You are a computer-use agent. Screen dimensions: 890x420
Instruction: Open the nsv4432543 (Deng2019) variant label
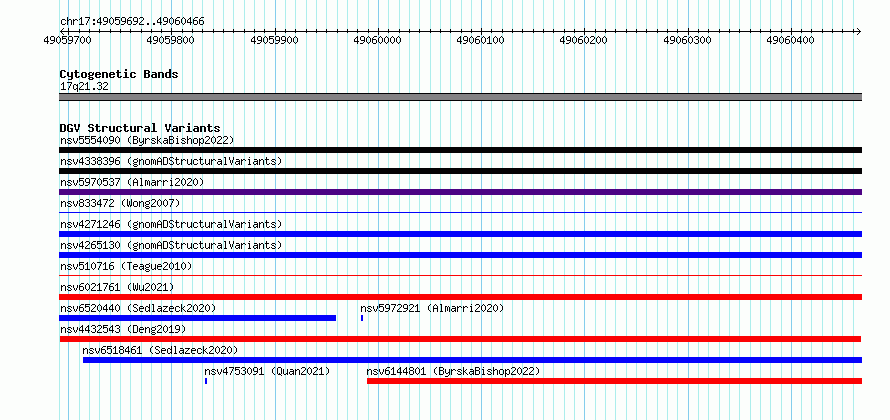click(x=123, y=329)
